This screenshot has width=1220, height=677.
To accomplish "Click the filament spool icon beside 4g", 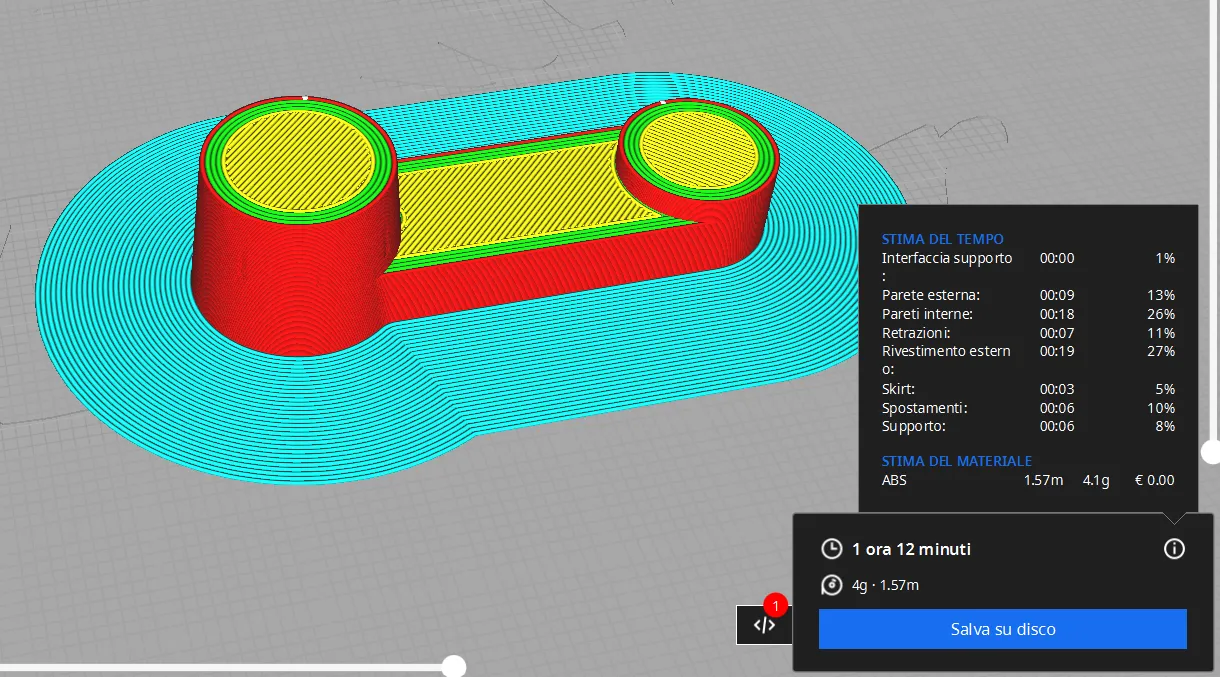I will pos(831,585).
